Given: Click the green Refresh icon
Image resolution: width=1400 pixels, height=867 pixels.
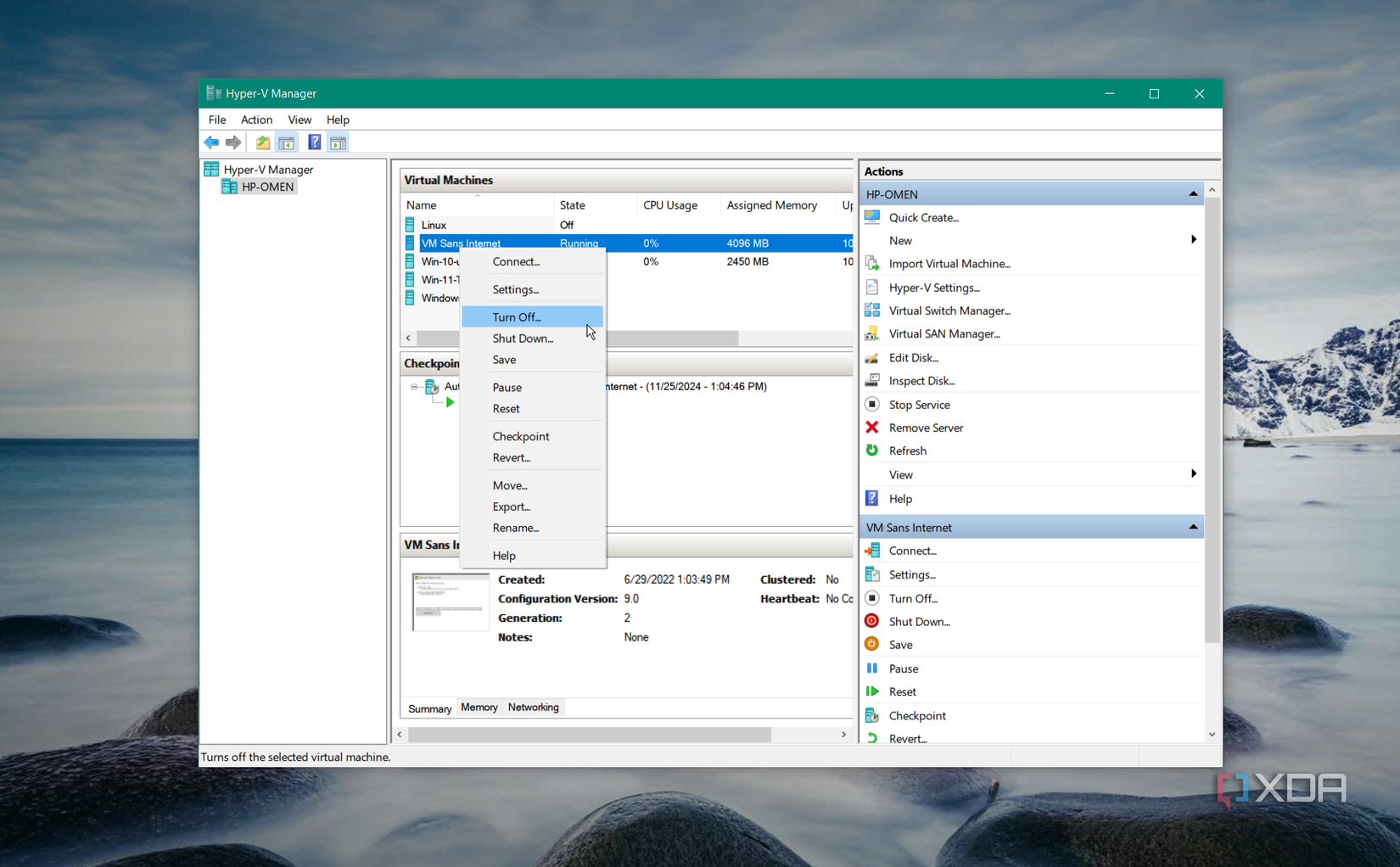Looking at the screenshot, I should pyautogui.click(x=871, y=450).
